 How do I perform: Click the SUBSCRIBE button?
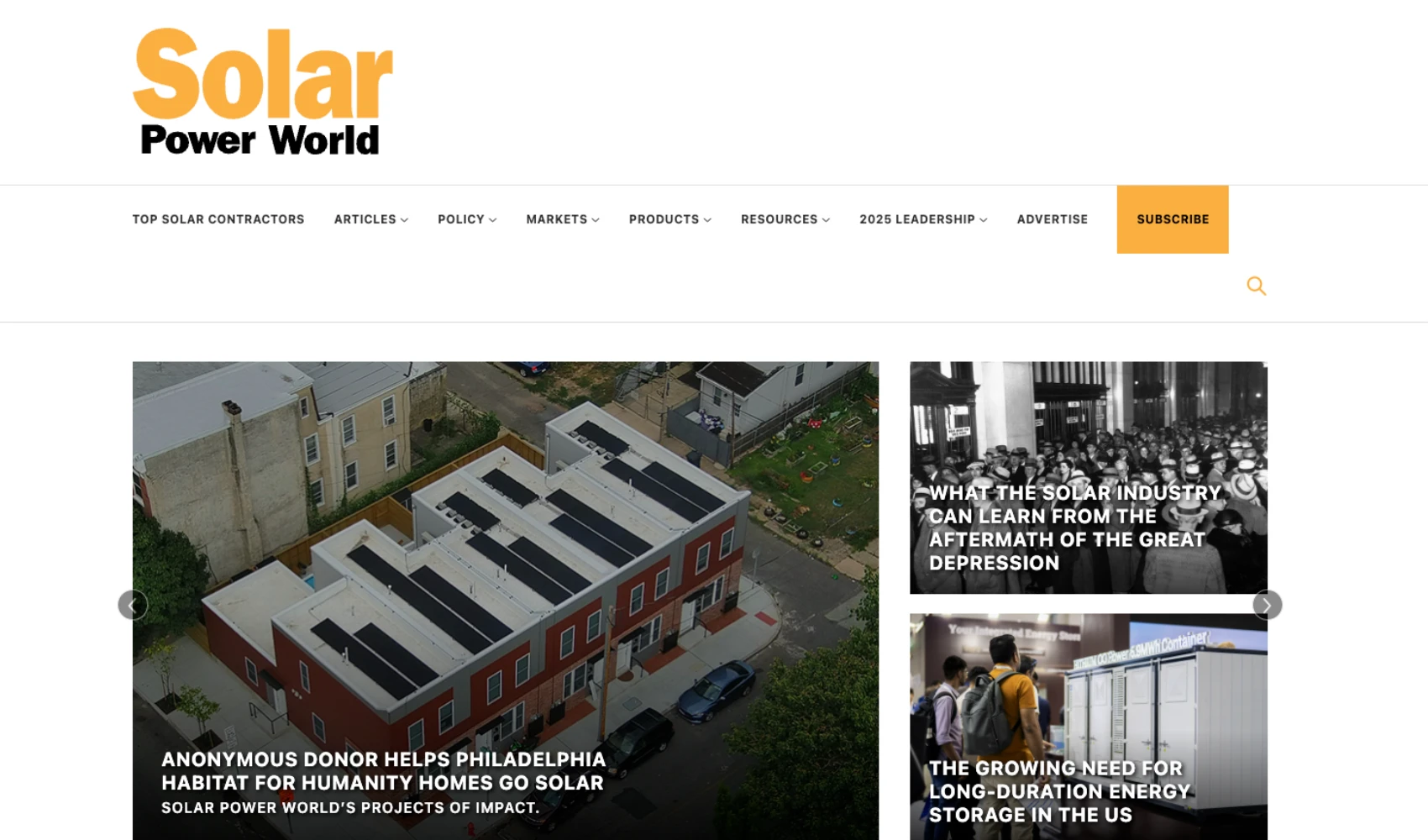1172,219
